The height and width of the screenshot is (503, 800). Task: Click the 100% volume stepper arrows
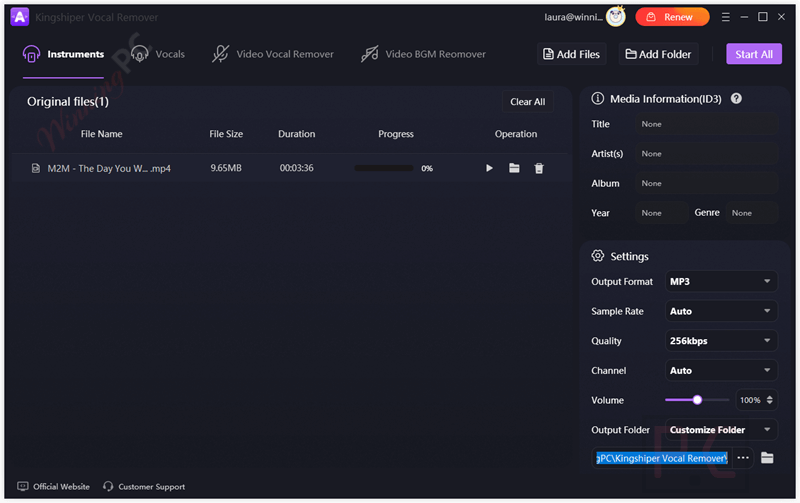769,400
